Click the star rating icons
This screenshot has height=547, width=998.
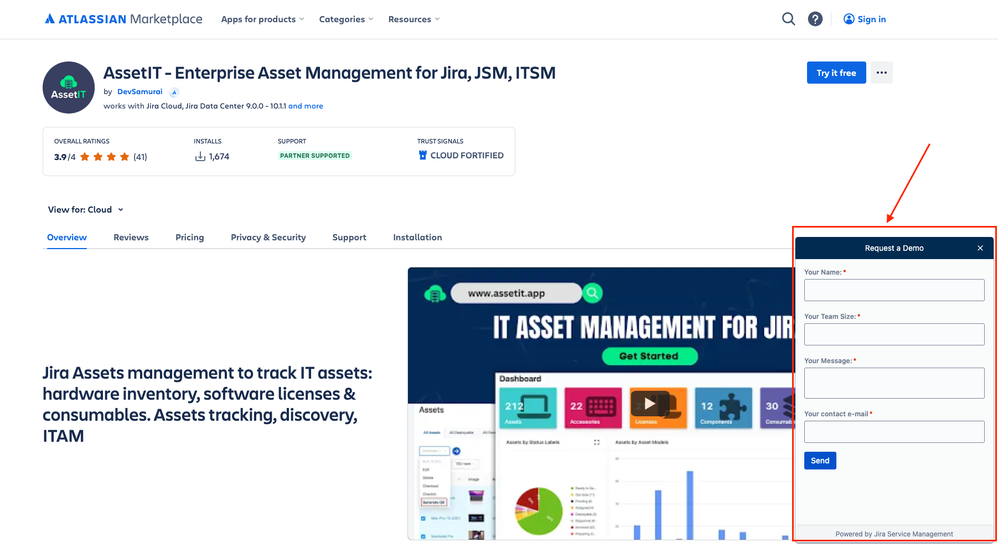[x=104, y=157]
